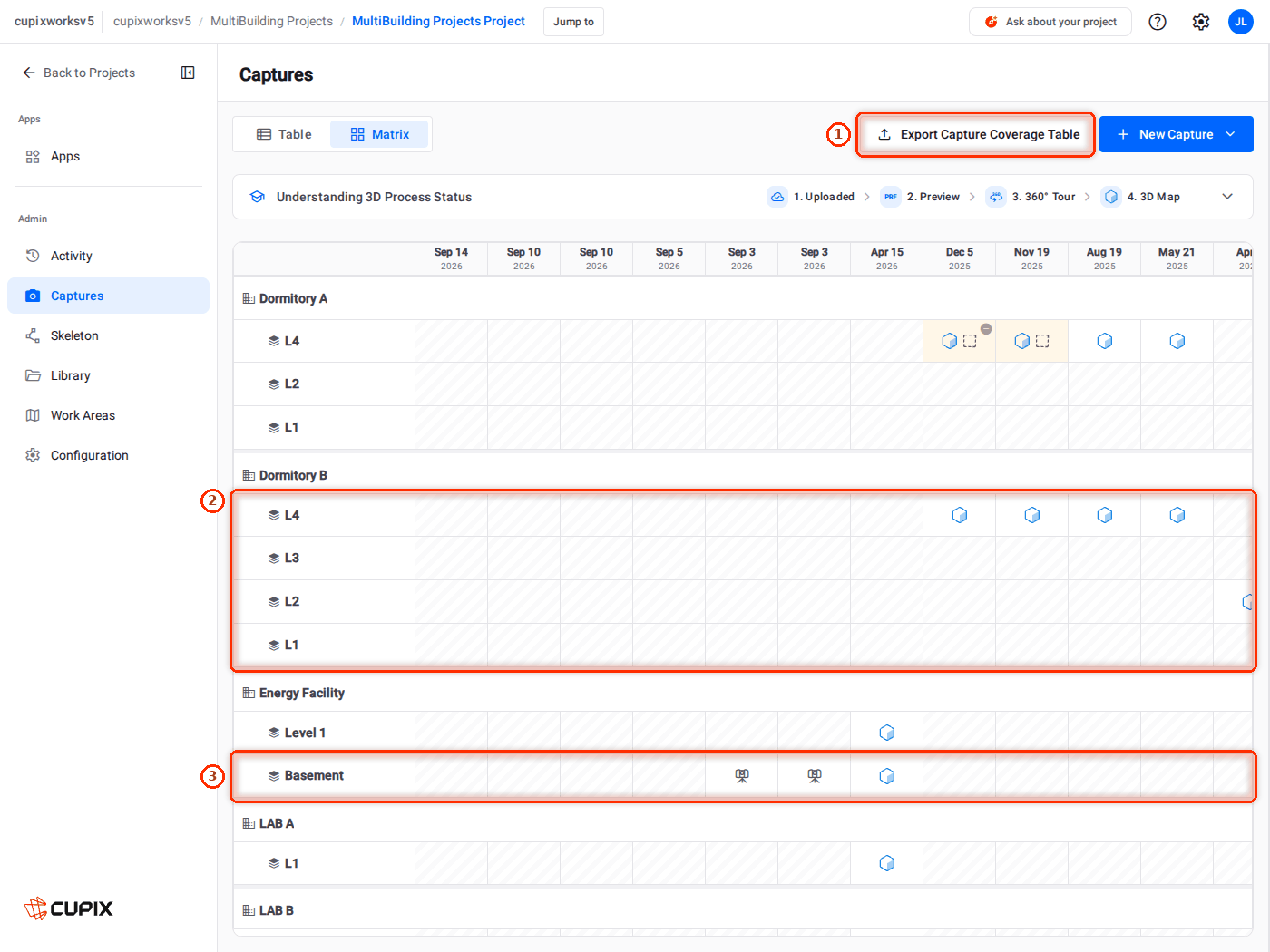Open Basement capture icon in first Sep 3 column
The height and width of the screenshot is (952, 1270).
(x=742, y=776)
